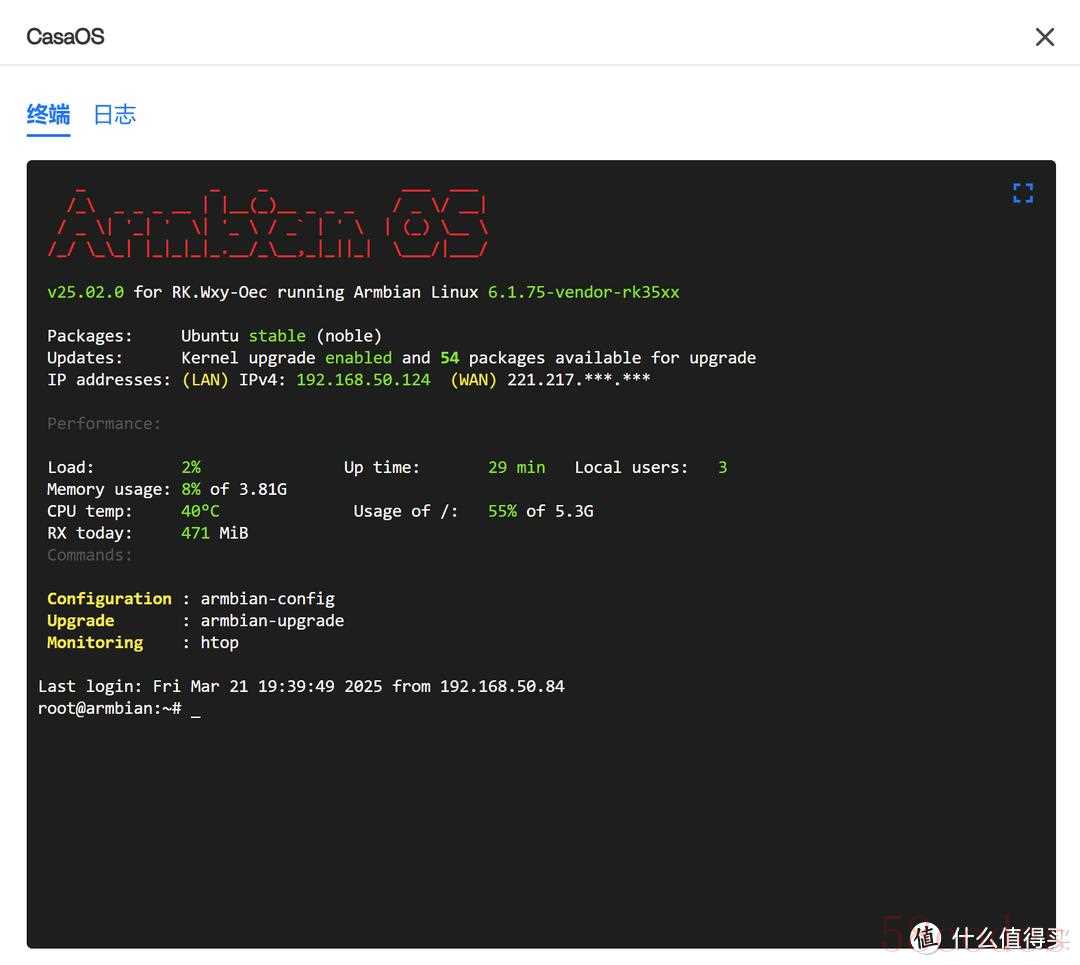Click the CasaOS dialog title
Viewport: 1080px width, 965px height.
pos(65,37)
